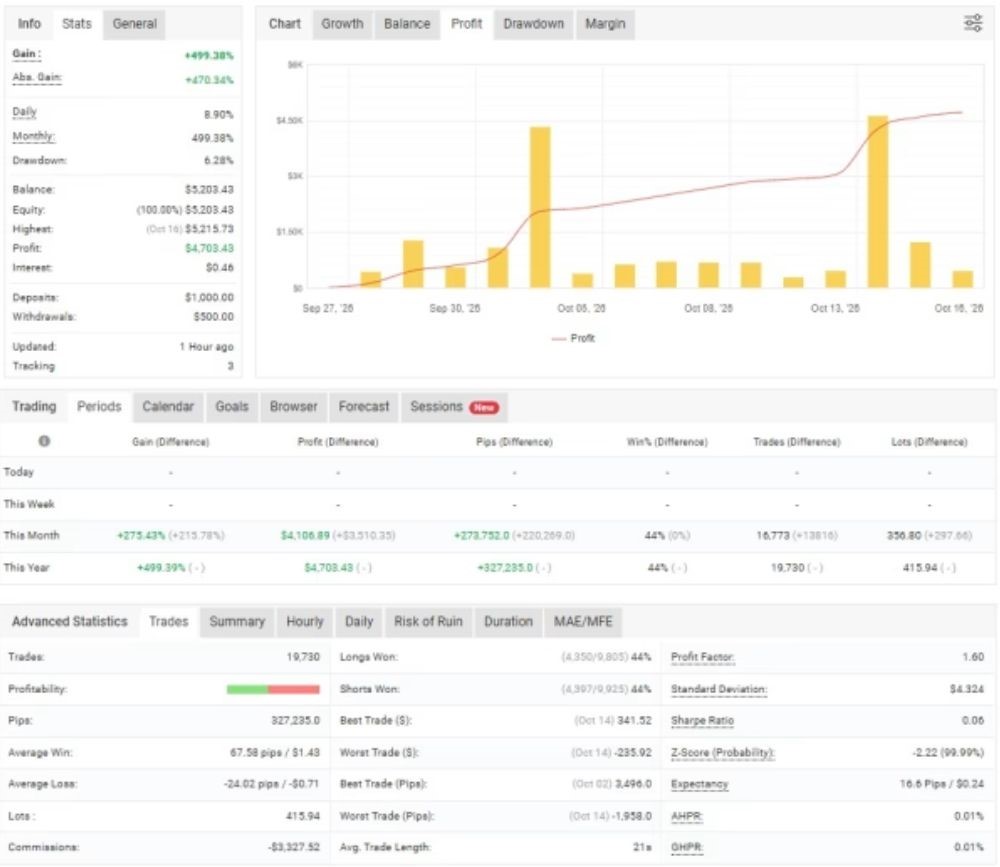This screenshot has height=867, width=1000.
Task: Select the Balance chart tab
Action: [x=407, y=24]
